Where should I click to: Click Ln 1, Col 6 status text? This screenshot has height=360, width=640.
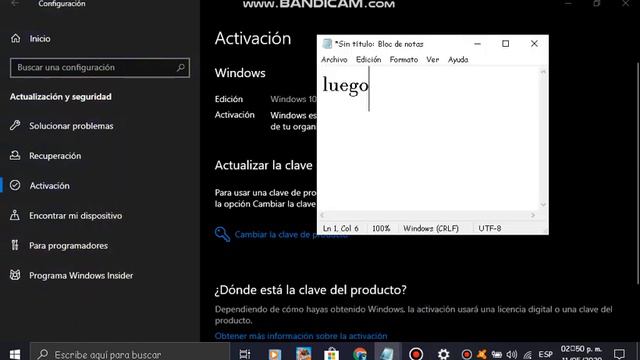[x=341, y=229]
